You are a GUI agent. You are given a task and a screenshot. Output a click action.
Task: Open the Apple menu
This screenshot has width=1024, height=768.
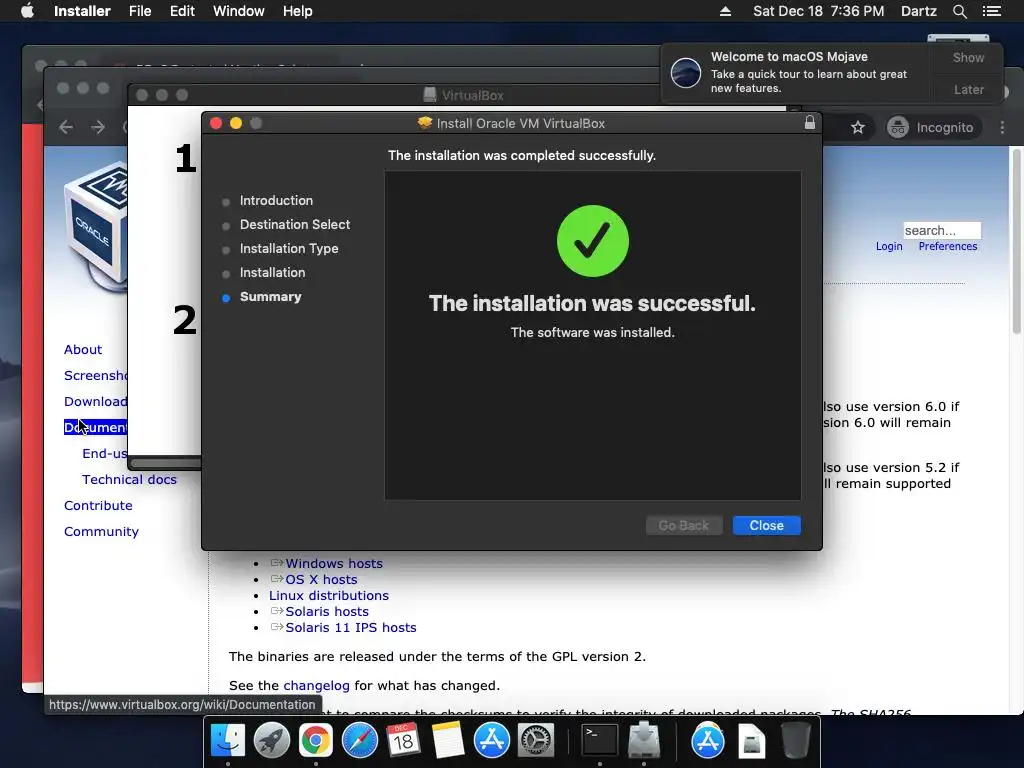coord(27,11)
